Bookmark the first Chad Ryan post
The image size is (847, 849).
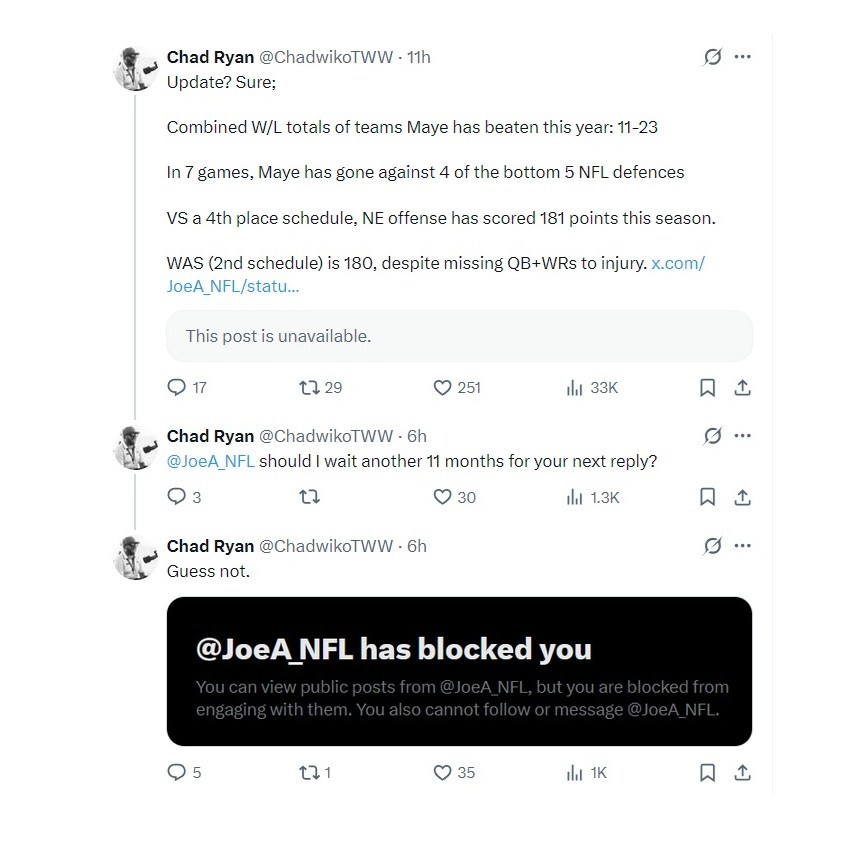(x=707, y=387)
